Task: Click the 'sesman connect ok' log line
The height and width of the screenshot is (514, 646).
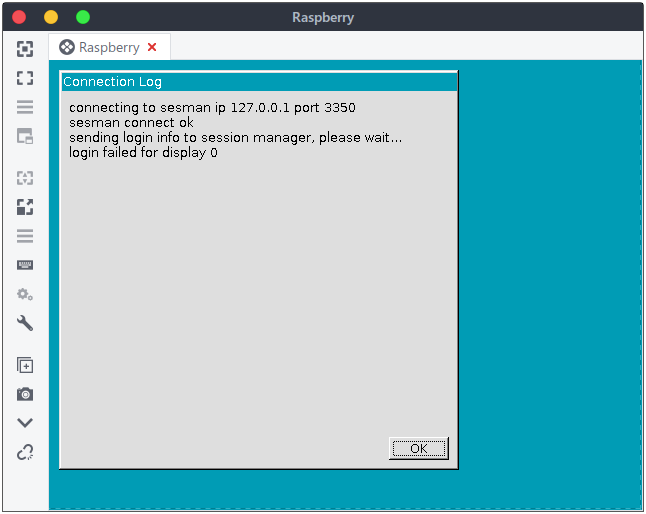Action: point(131,122)
